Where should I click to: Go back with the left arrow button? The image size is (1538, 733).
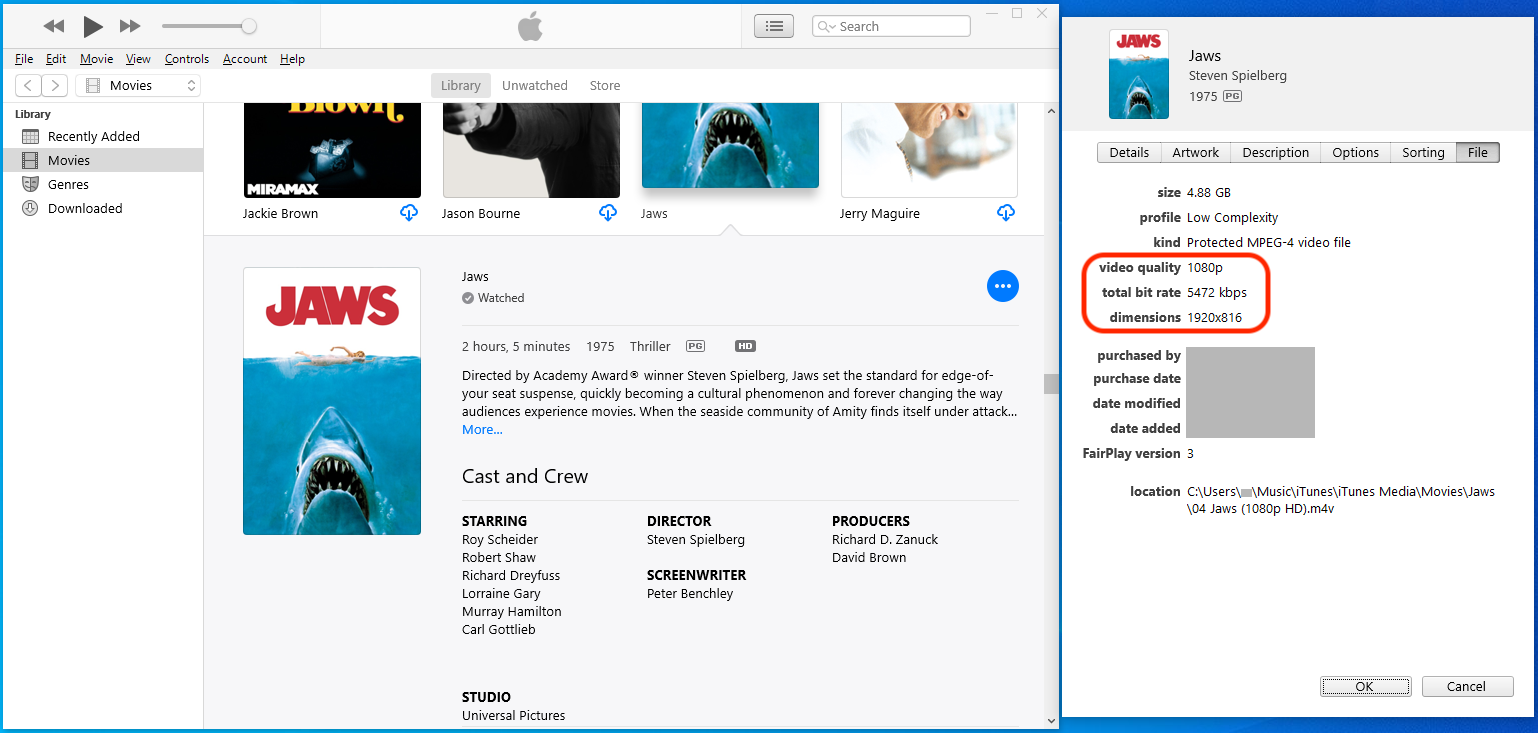pyautogui.click(x=29, y=86)
